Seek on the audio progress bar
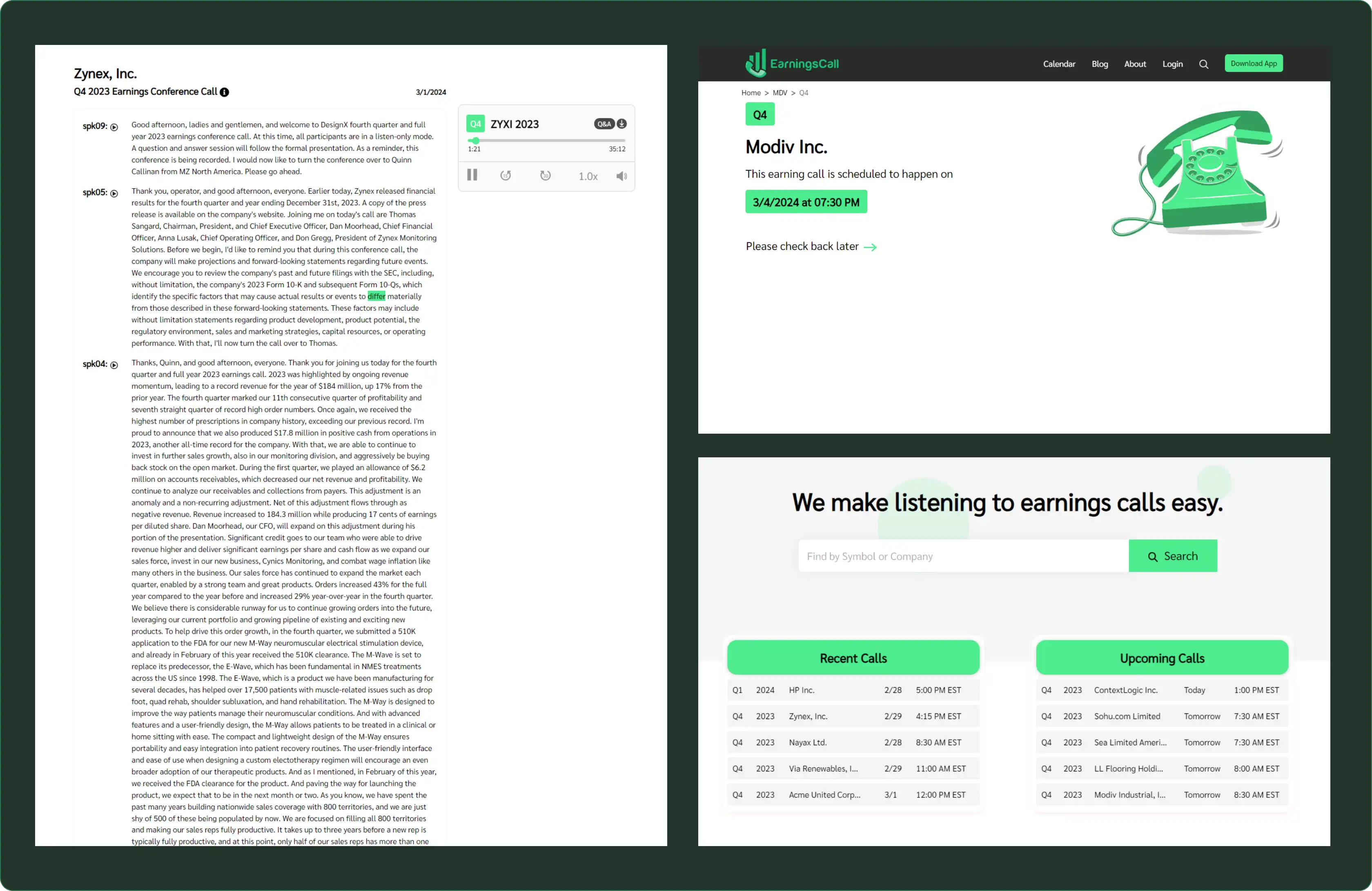 548,140
